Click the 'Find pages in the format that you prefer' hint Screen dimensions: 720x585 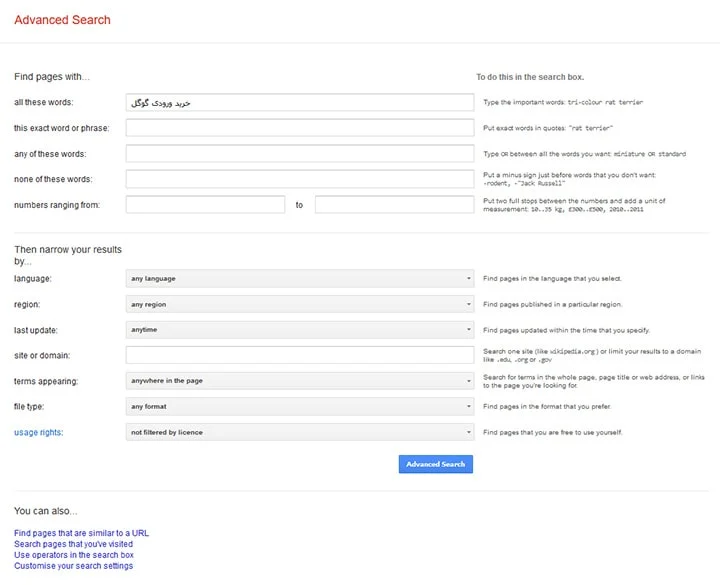(547, 406)
